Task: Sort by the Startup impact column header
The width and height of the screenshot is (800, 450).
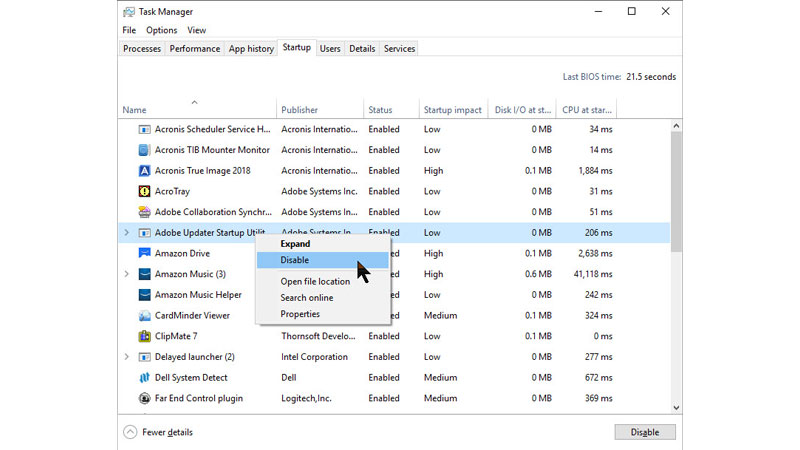Action: (x=453, y=110)
